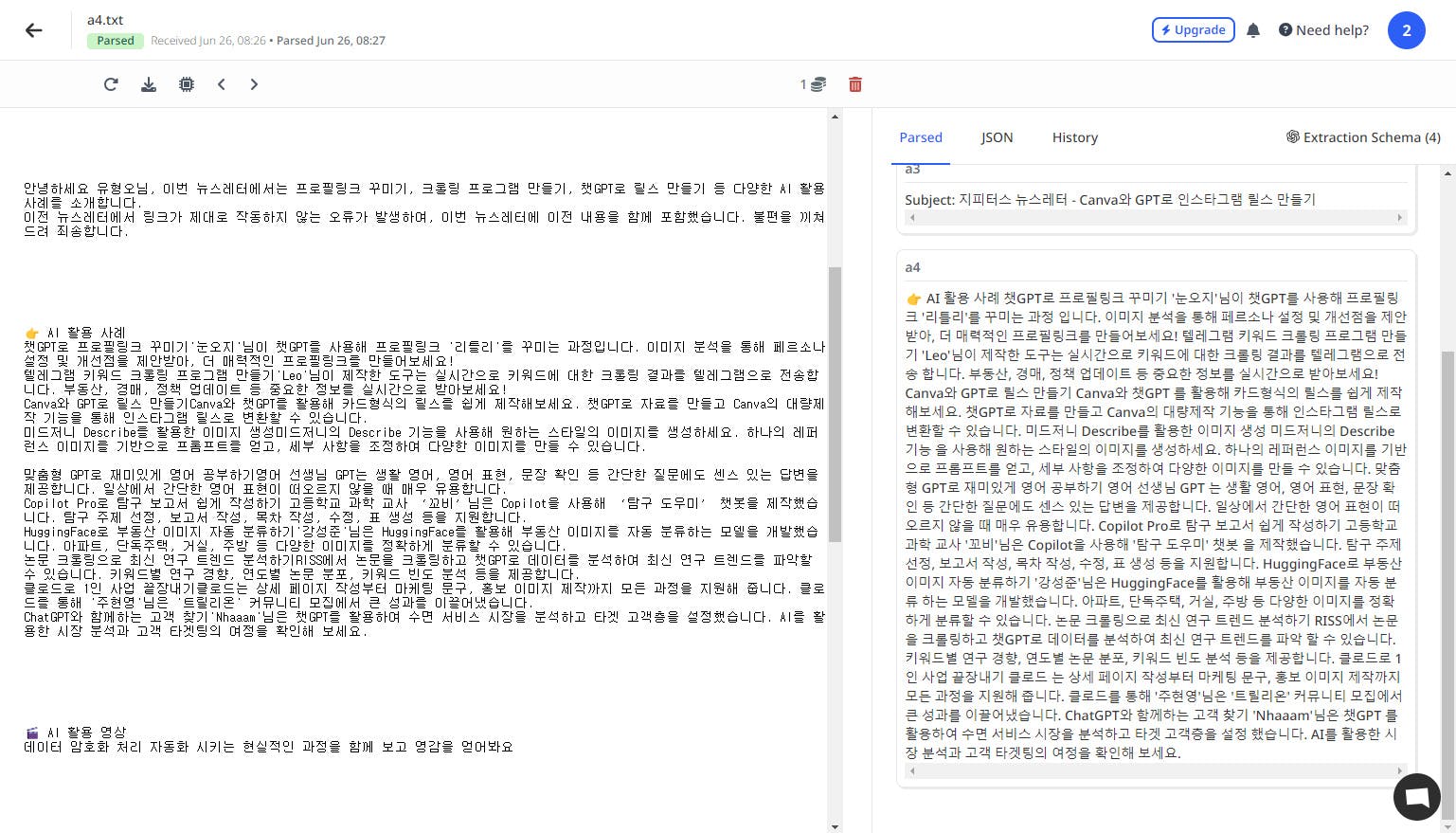Click the a4 parsed content text

[1156, 525]
